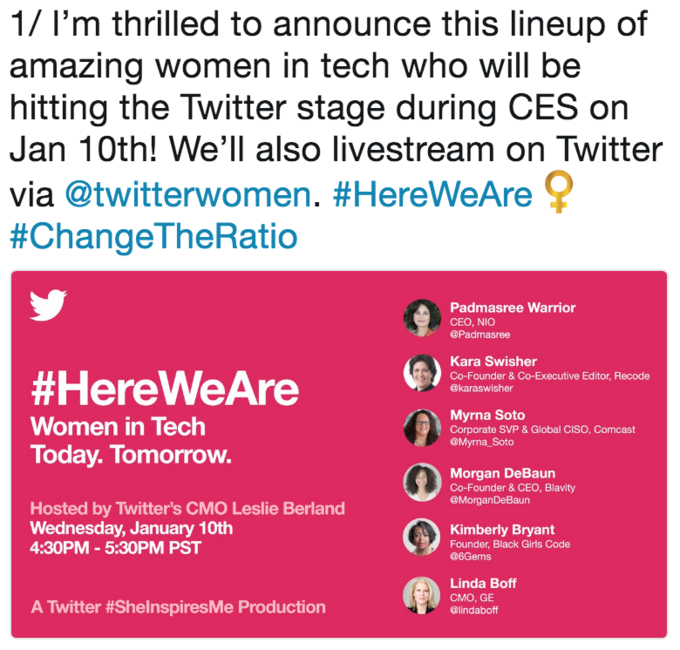The width and height of the screenshot is (680, 650).
Task: Click Myrna Soto's profile photo
Action: click(422, 428)
